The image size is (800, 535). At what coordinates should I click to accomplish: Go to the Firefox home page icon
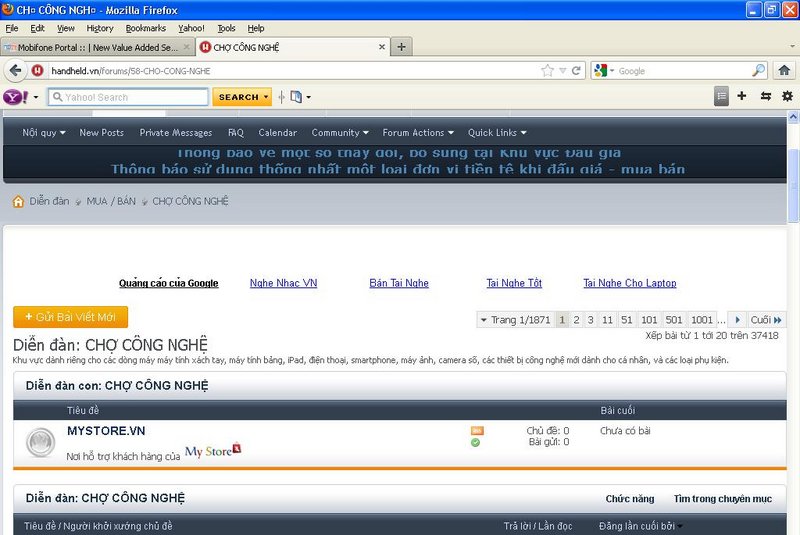784,71
